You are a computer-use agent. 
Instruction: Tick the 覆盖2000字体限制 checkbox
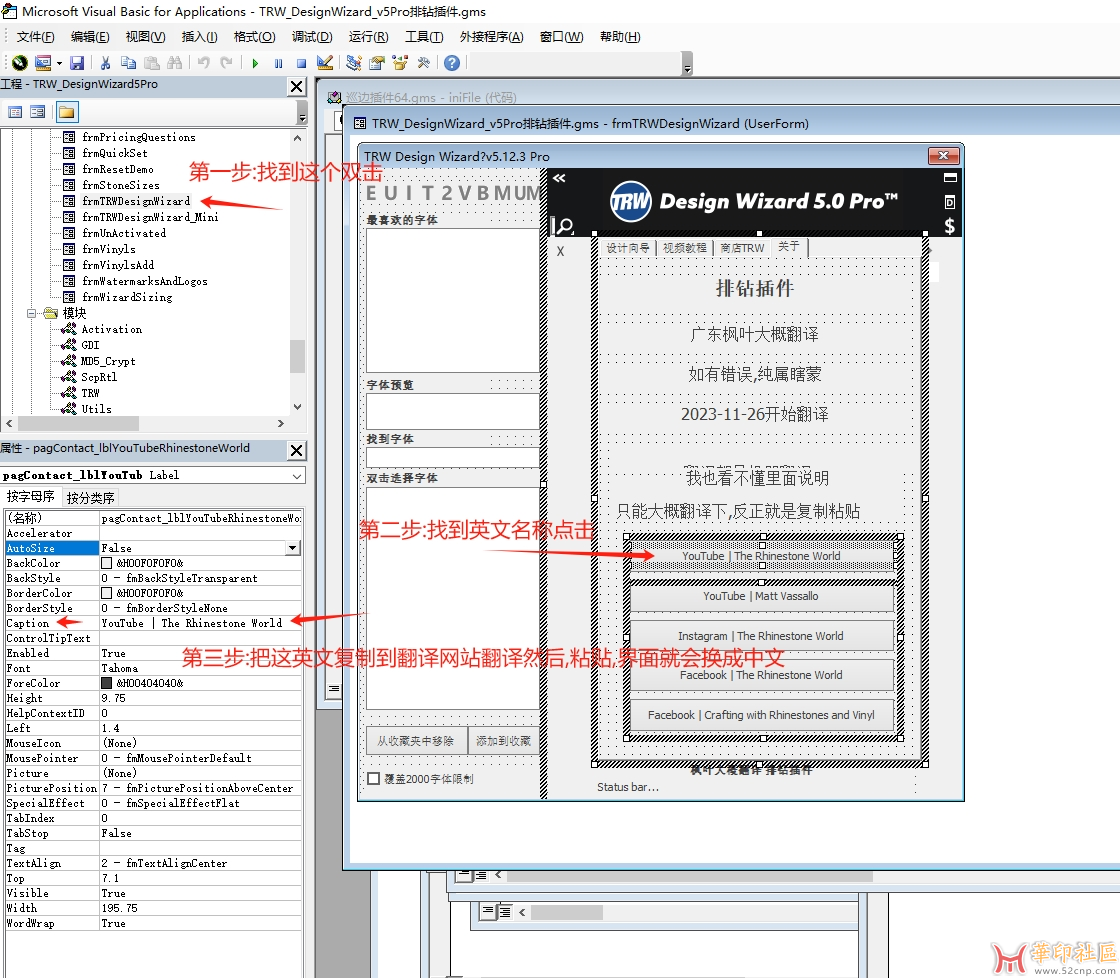click(374, 779)
